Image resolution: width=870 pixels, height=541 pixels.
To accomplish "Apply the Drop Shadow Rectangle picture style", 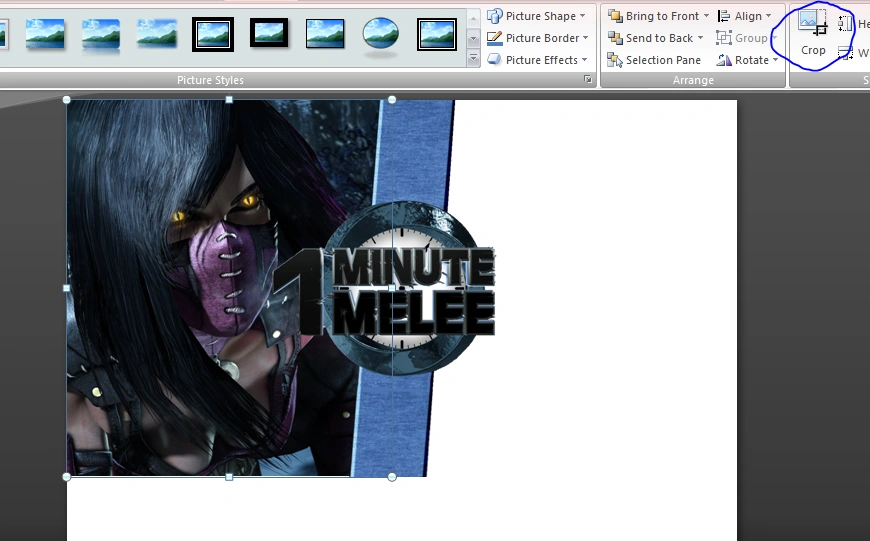I will pos(45,34).
